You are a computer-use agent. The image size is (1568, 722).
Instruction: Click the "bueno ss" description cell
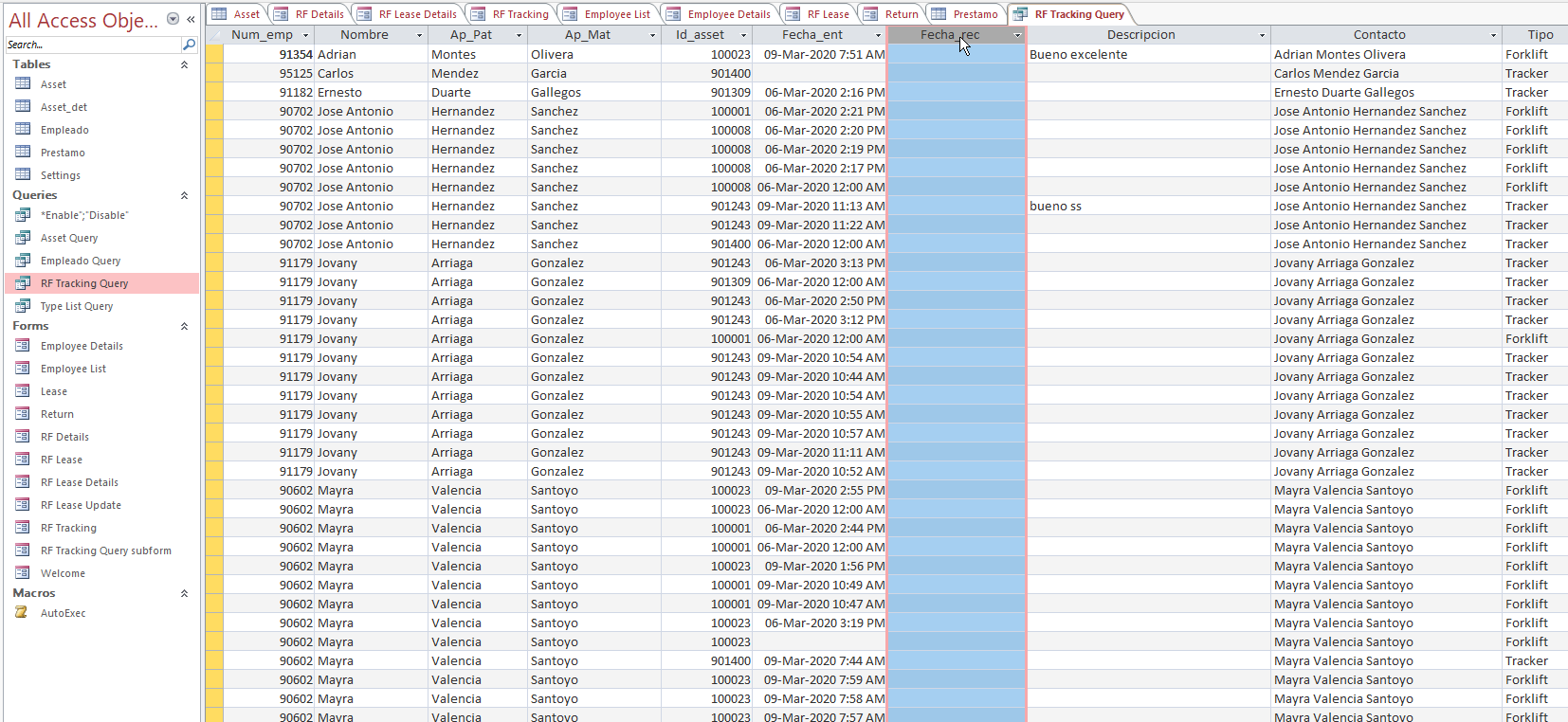(1149, 206)
